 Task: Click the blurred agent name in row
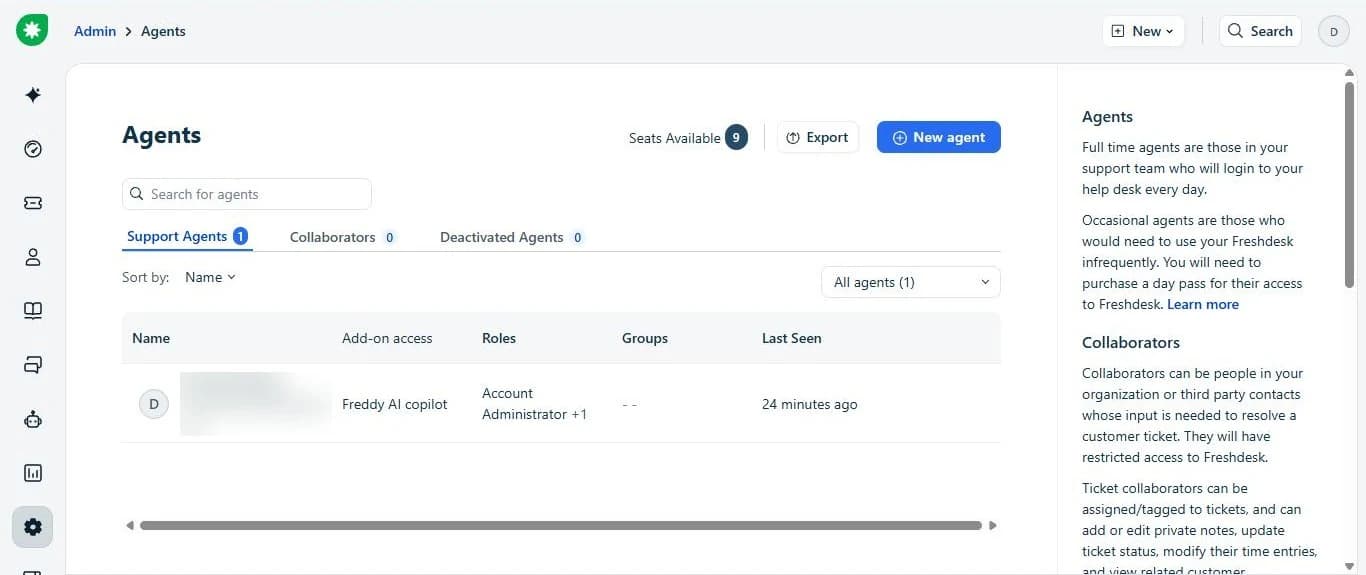tap(256, 404)
